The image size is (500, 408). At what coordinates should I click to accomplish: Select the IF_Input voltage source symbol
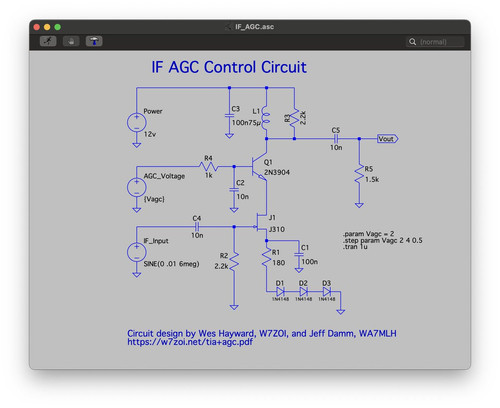tap(137, 252)
